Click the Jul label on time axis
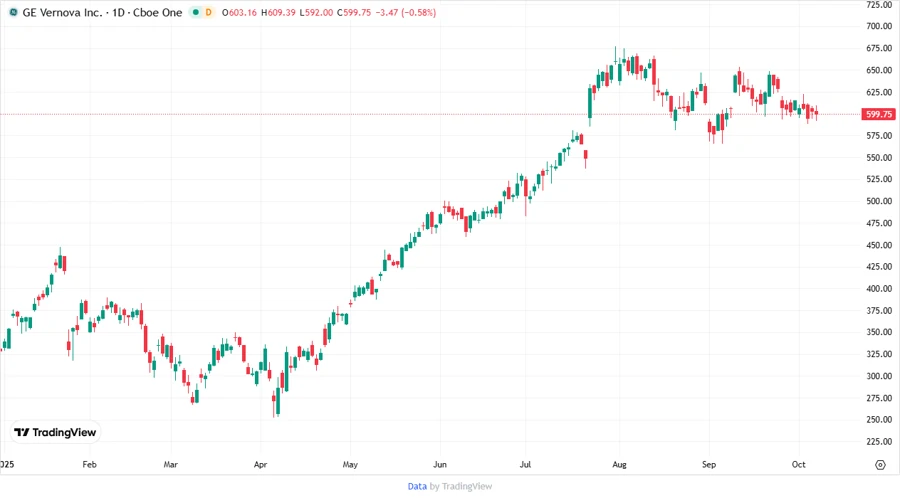 (525, 465)
